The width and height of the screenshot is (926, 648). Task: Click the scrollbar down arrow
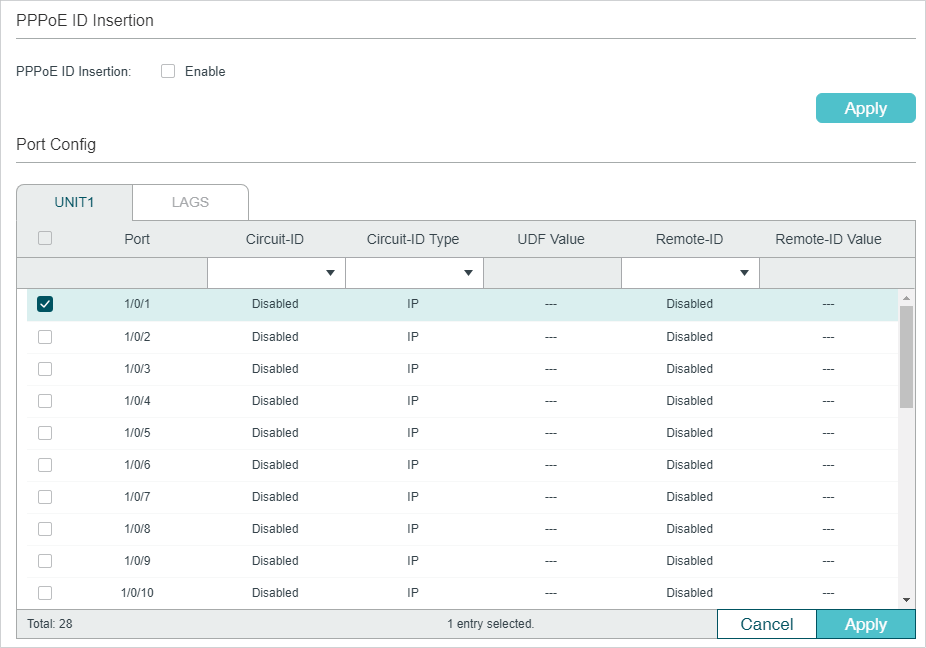[907, 600]
